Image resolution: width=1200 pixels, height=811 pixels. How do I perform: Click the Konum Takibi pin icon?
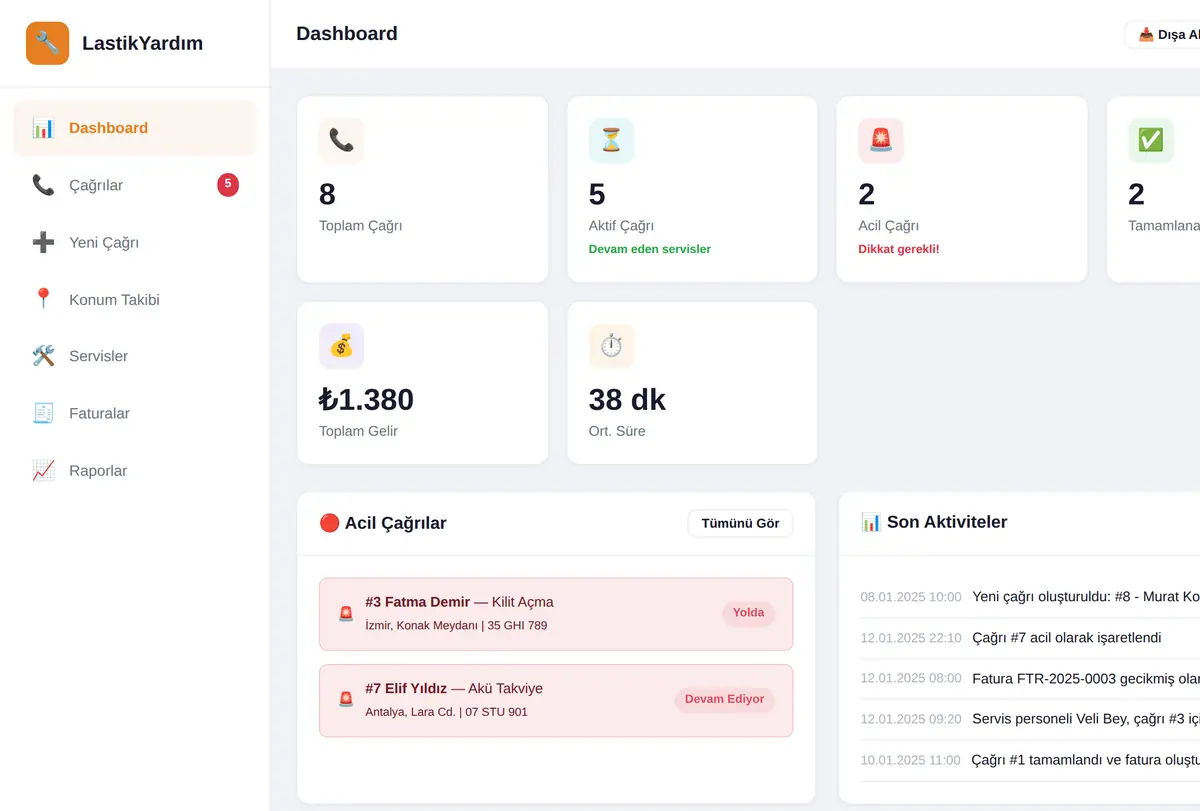tap(43, 299)
